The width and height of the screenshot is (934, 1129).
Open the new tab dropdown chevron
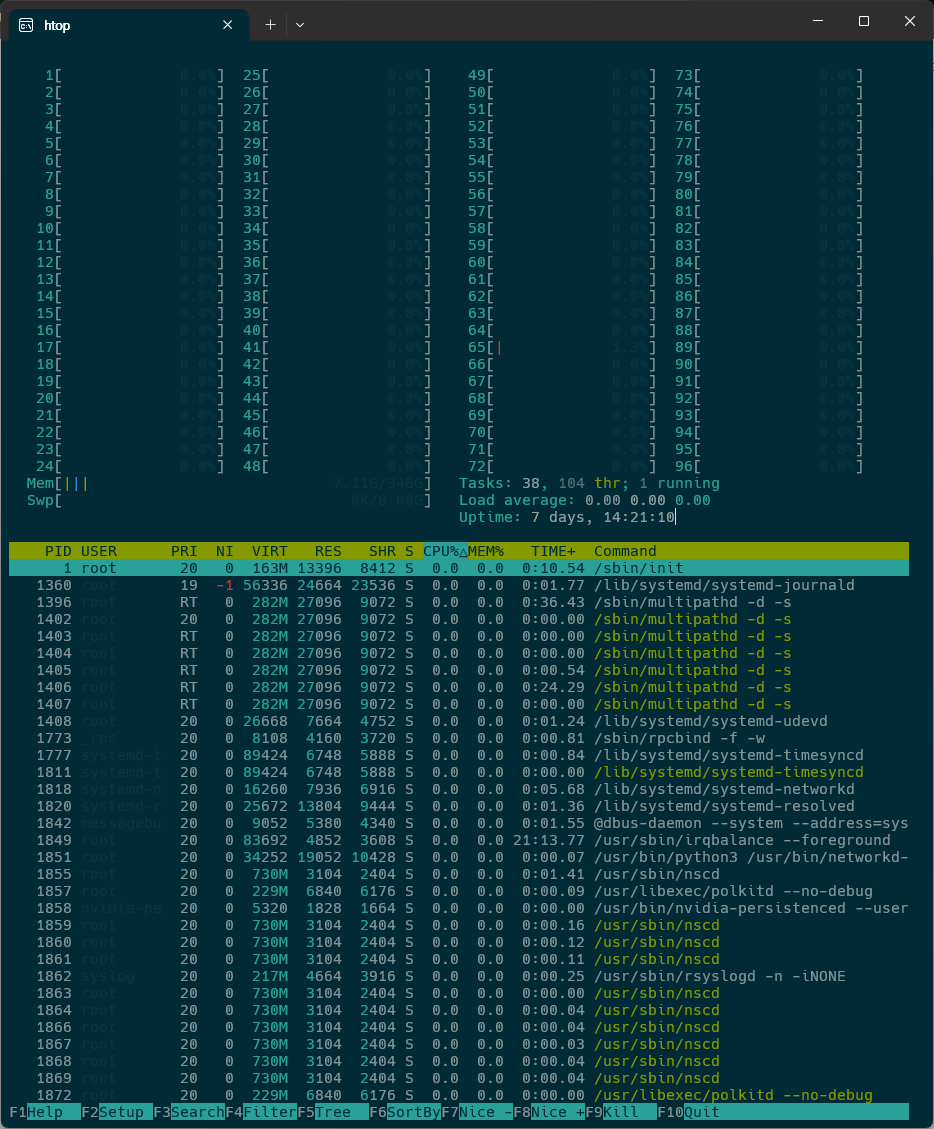click(299, 24)
